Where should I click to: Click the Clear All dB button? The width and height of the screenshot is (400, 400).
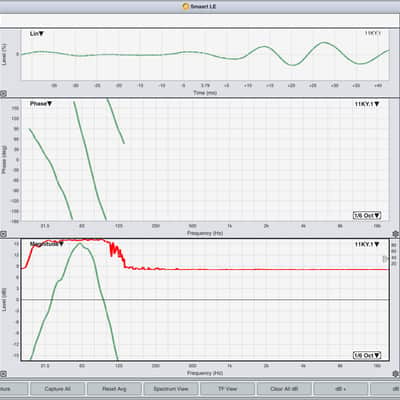(284, 389)
